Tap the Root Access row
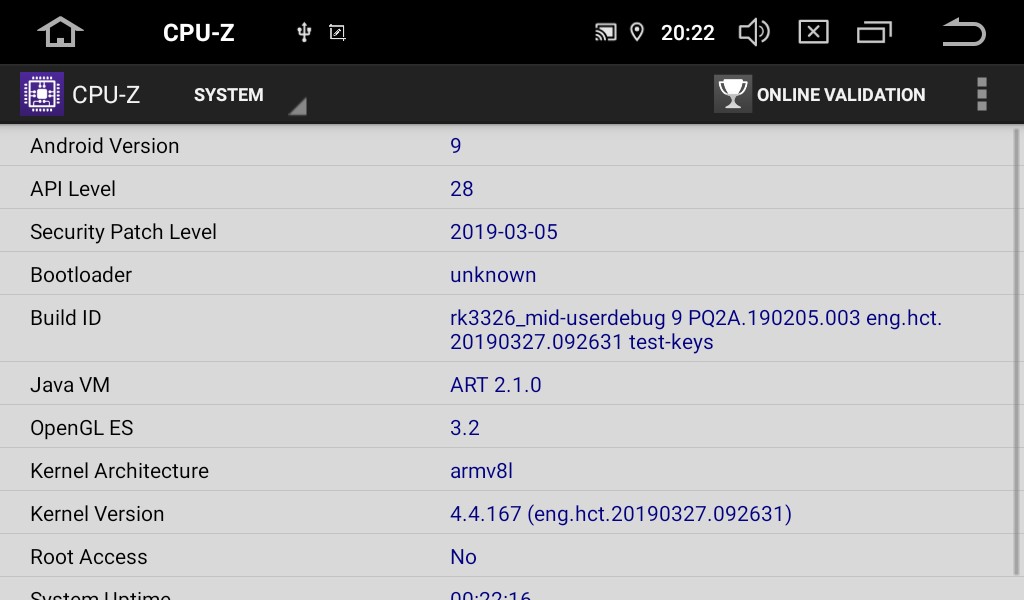 508,556
